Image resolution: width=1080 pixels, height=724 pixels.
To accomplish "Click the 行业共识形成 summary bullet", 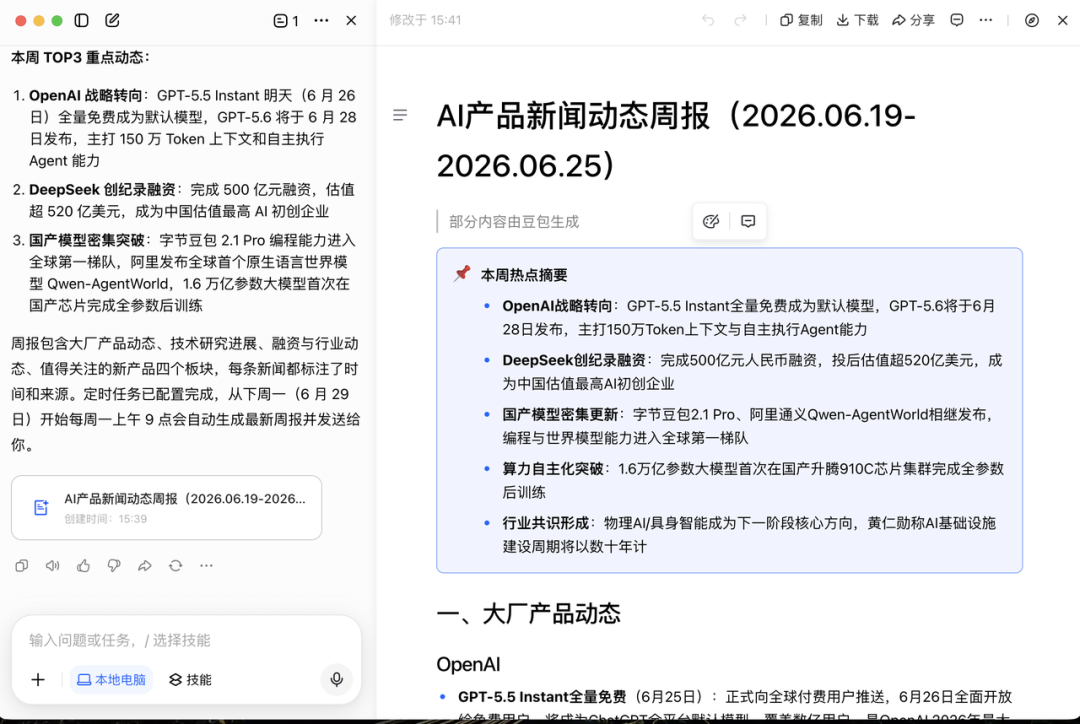I will (x=749, y=535).
